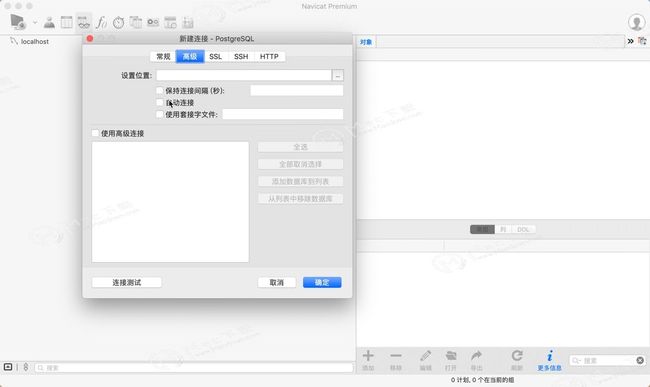650x387 pixels.
Task: Open the SSL tab
Action: pyautogui.click(x=216, y=56)
